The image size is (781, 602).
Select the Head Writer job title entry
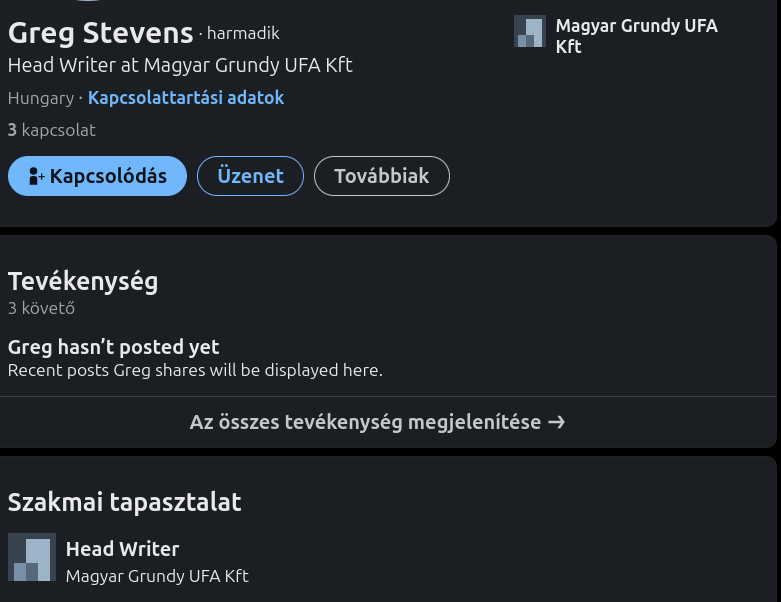(x=122, y=549)
